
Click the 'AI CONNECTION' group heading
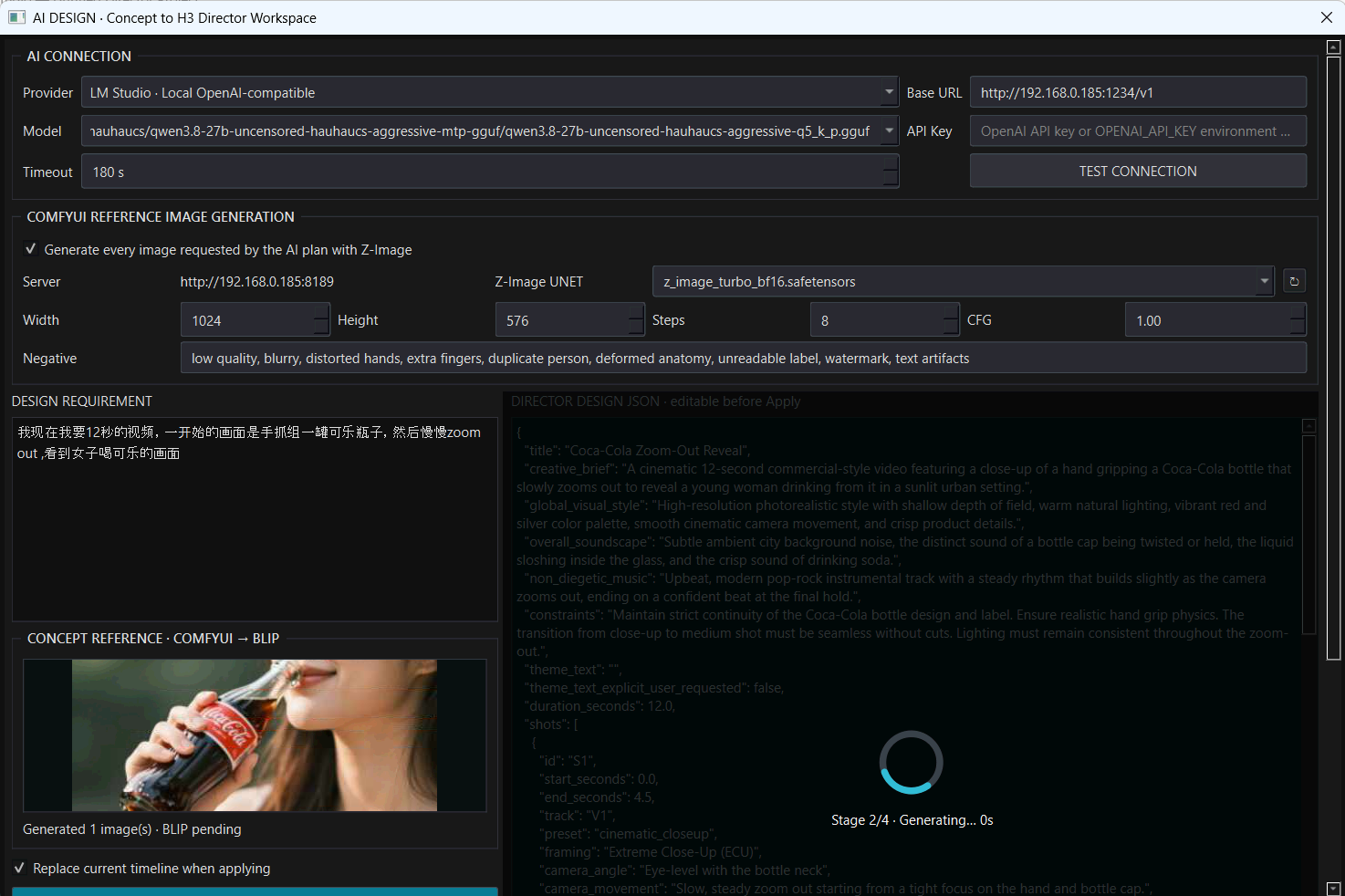point(78,56)
